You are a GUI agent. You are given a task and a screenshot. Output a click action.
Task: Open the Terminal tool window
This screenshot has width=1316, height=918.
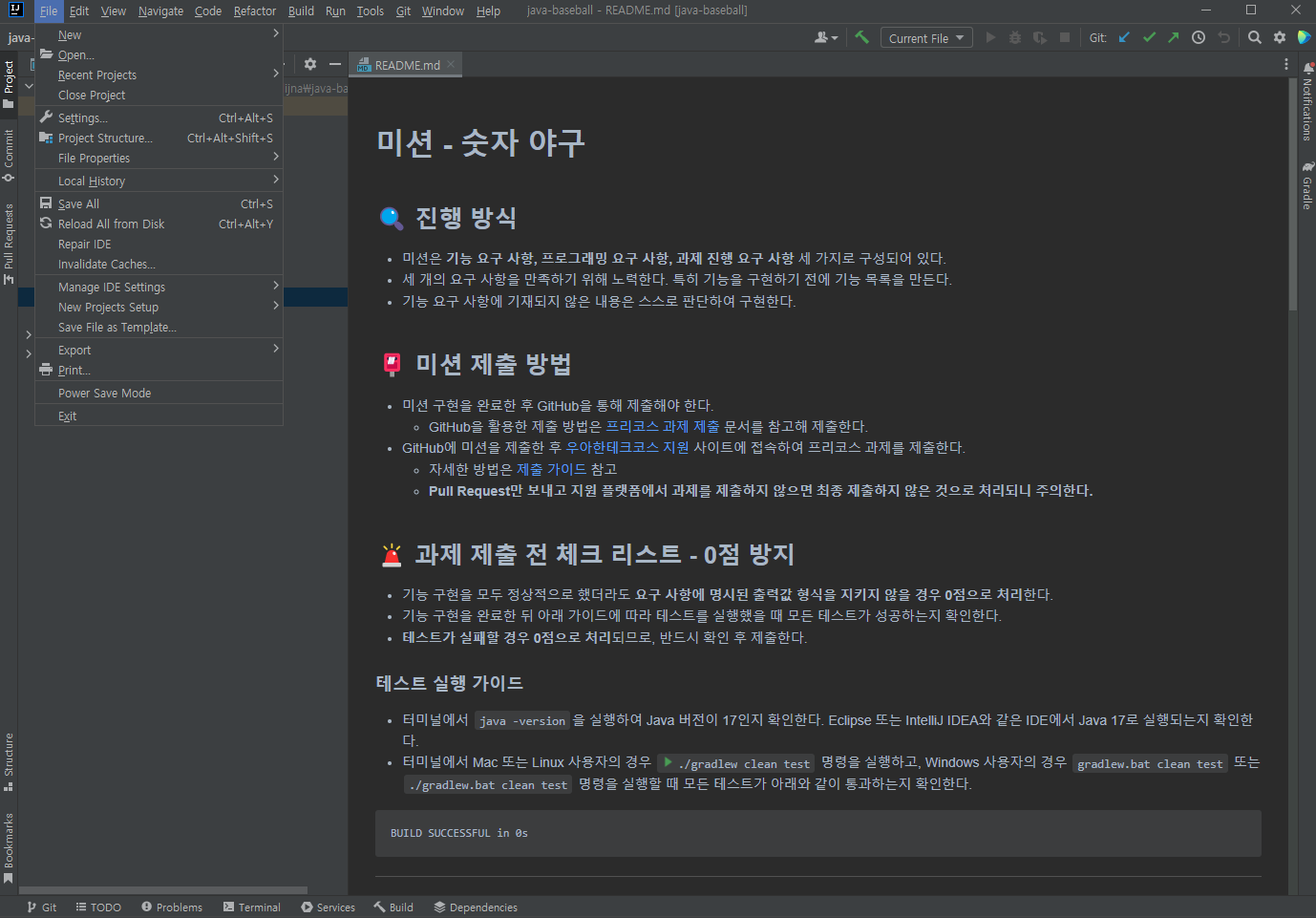[252, 907]
